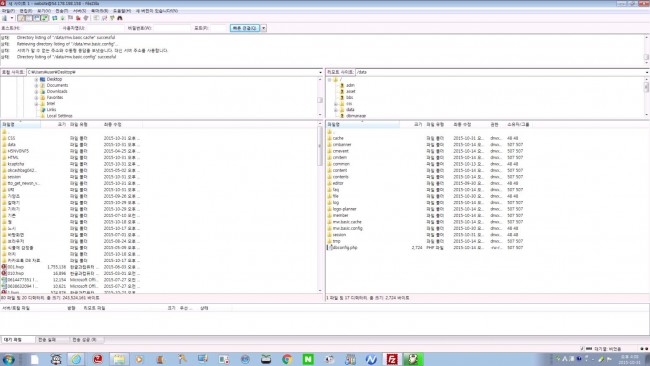Viewport: 650px width, 366px height.
Task: Click cancel current operation toolbar icon
Action: pyautogui.click(x=70, y=18)
